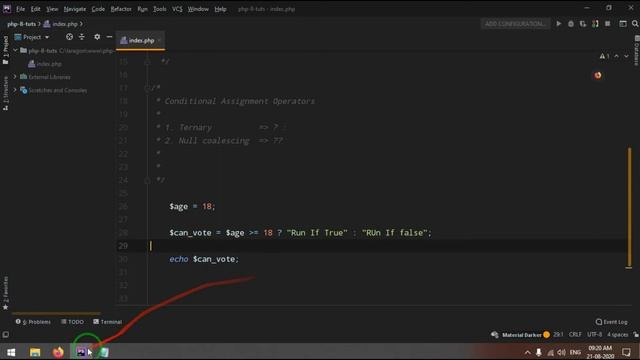Open the Problems tool window
The image size is (640, 360).
[x=33, y=322]
